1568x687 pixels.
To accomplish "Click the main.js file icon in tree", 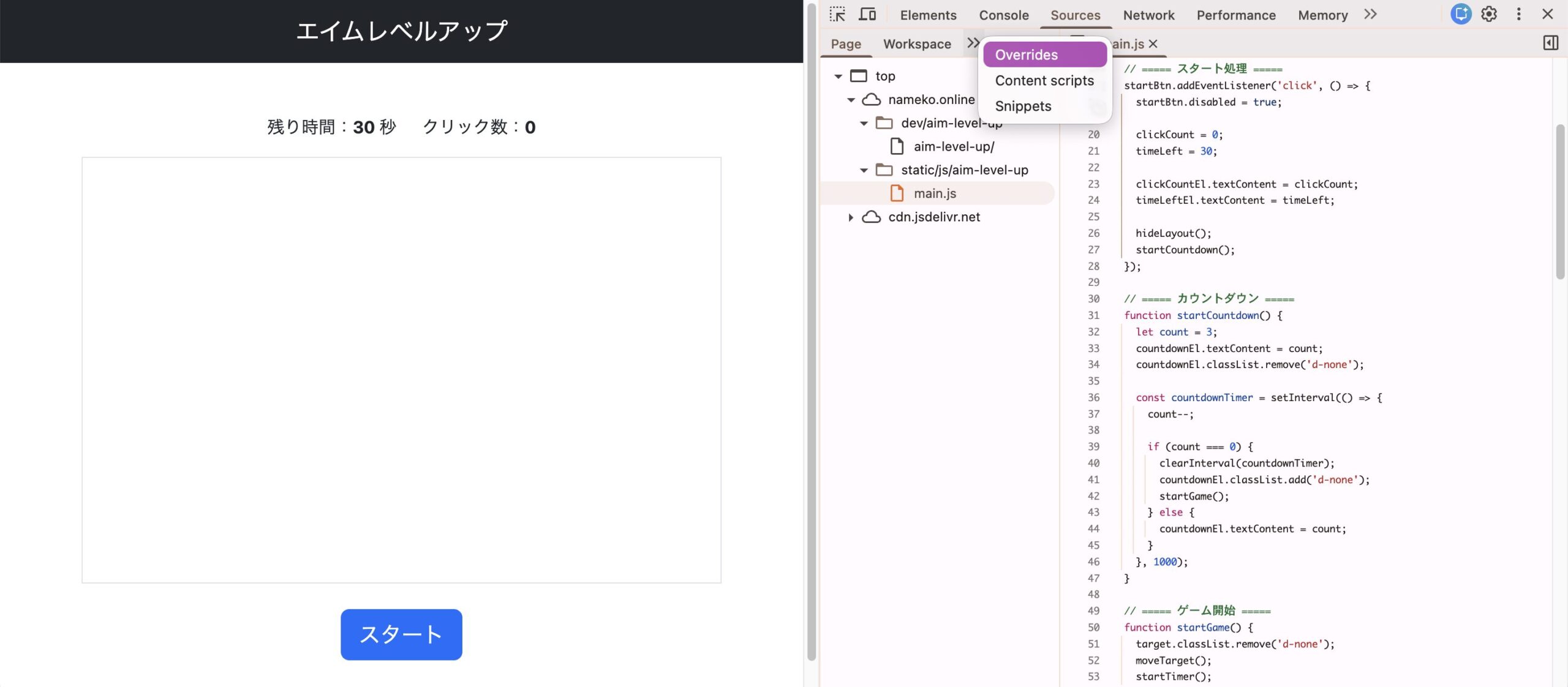I will coord(897,193).
